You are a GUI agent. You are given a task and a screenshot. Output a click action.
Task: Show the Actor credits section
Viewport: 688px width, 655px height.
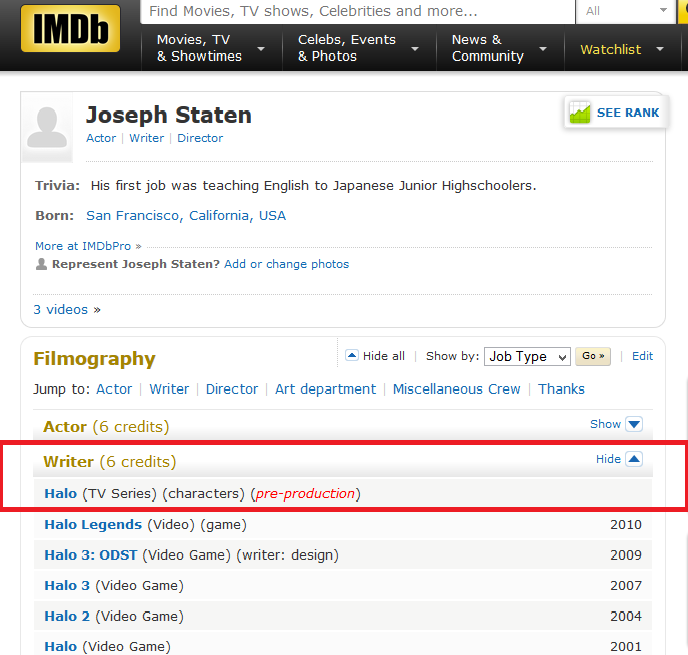coord(616,424)
